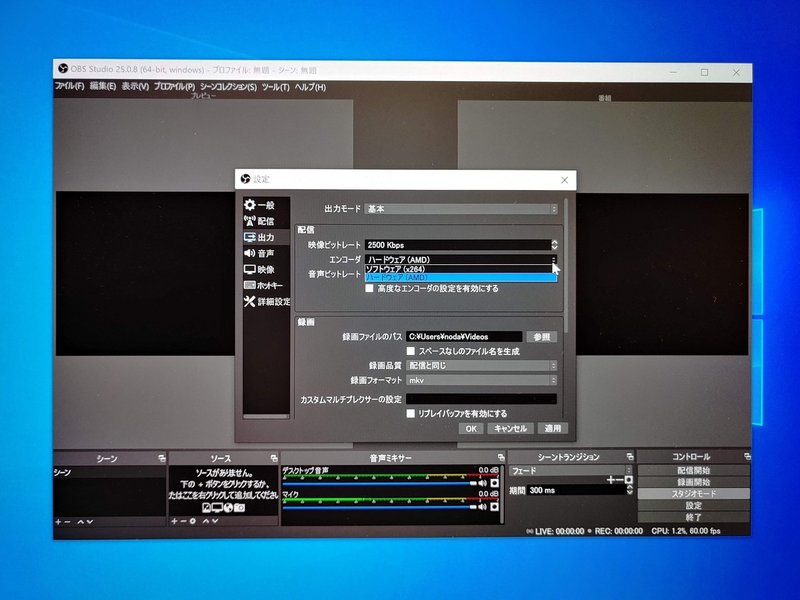800x600 pixels.
Task: Click OBS Studio logo in main title bar
Action: pyautogui.click(x=63, y=69)
